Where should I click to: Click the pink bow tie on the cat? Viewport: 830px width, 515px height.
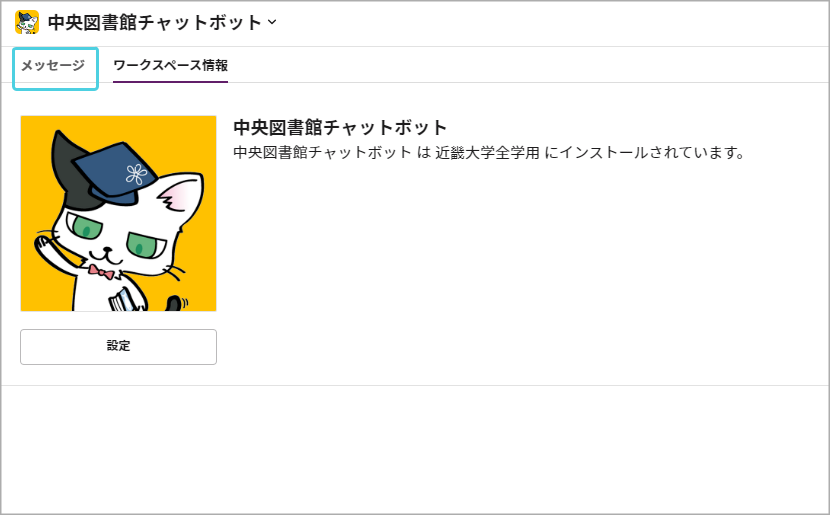pyautogui.click(x=102, y=272)
